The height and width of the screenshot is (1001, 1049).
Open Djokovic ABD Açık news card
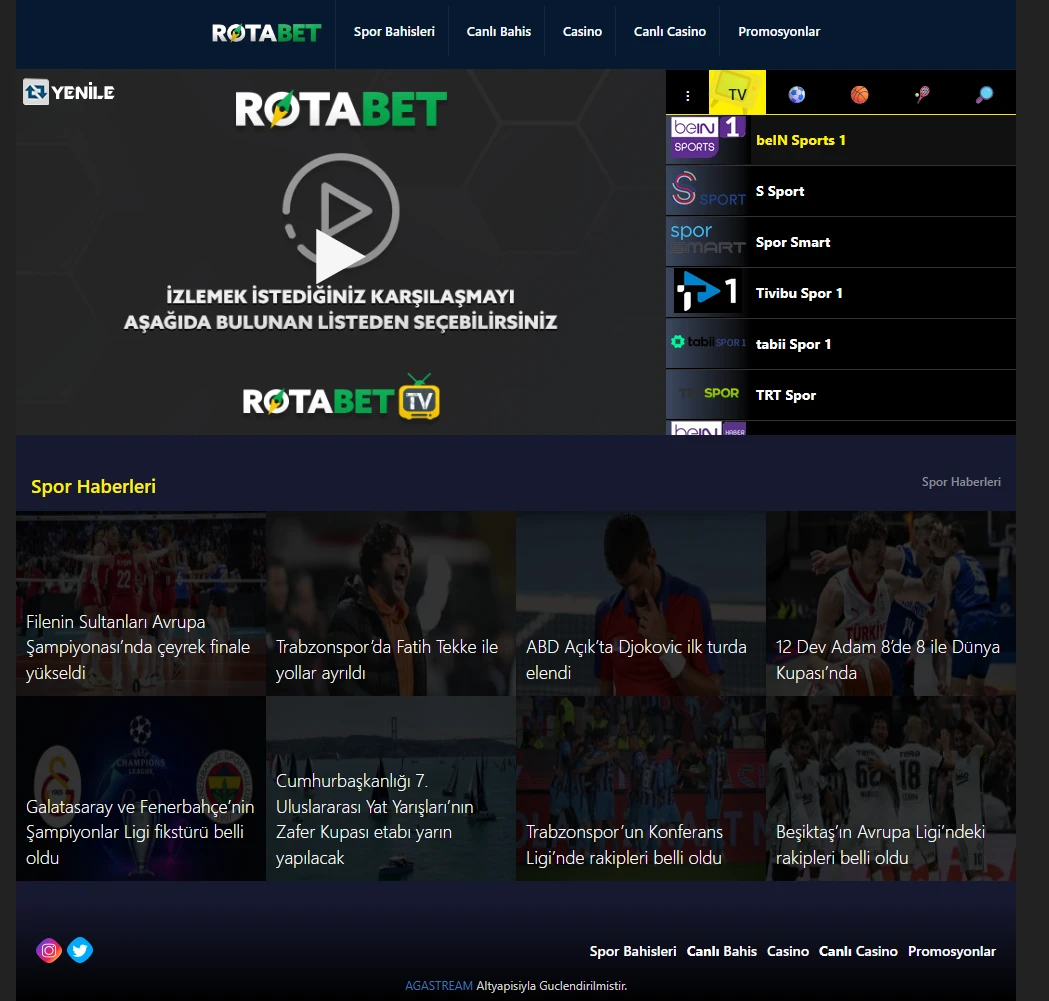[x=640, y=604]
